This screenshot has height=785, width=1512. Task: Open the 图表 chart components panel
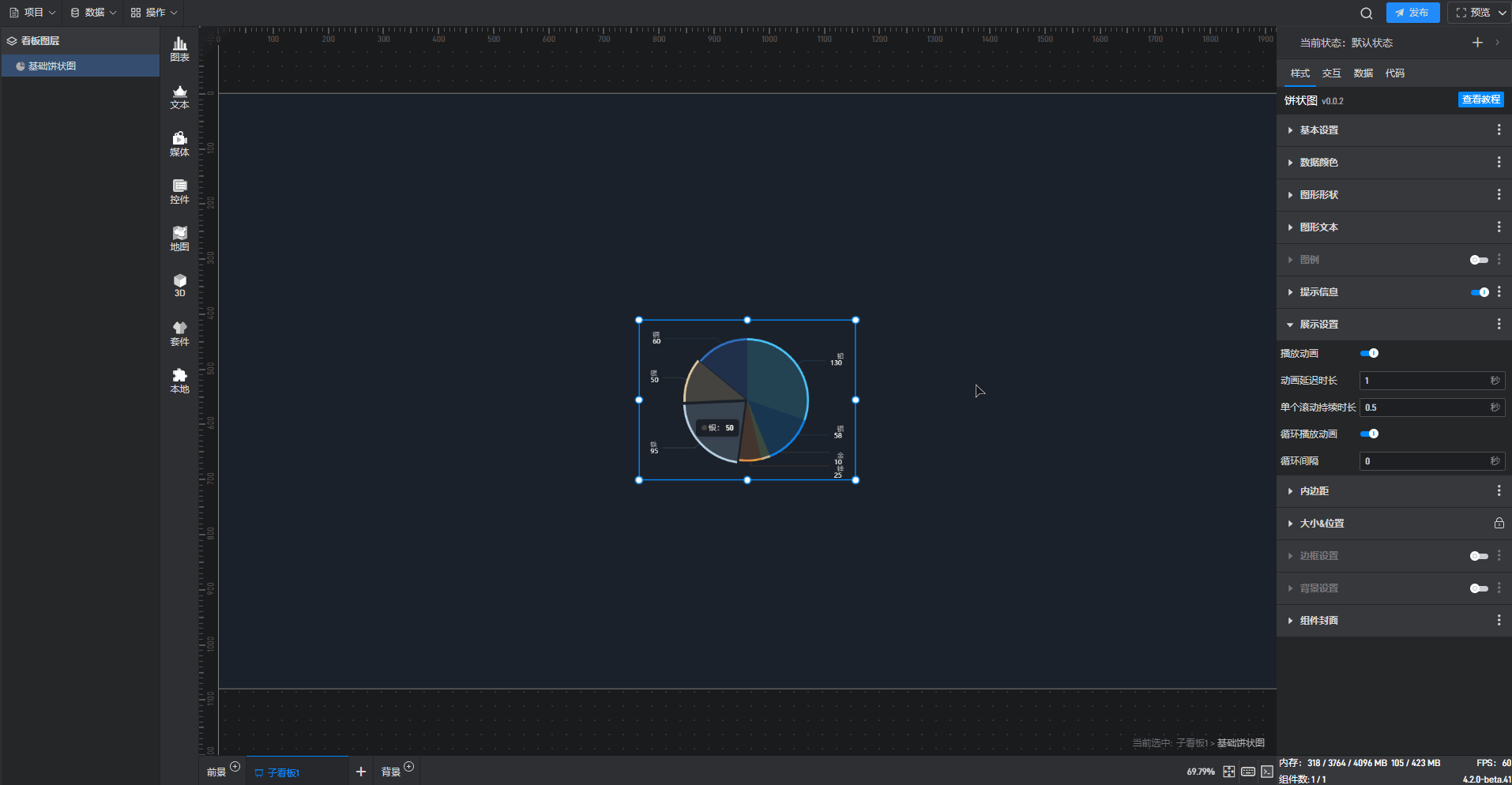(179, 49)
